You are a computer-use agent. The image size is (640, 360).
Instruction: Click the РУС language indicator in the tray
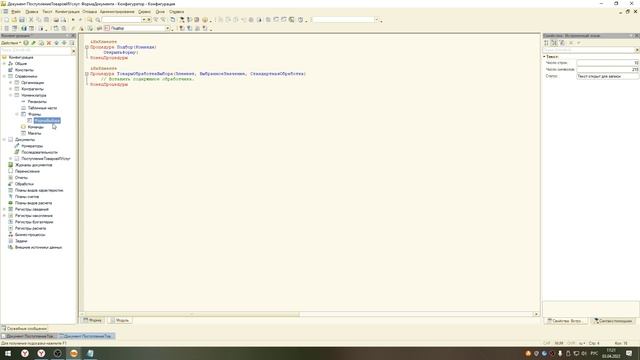594,353
